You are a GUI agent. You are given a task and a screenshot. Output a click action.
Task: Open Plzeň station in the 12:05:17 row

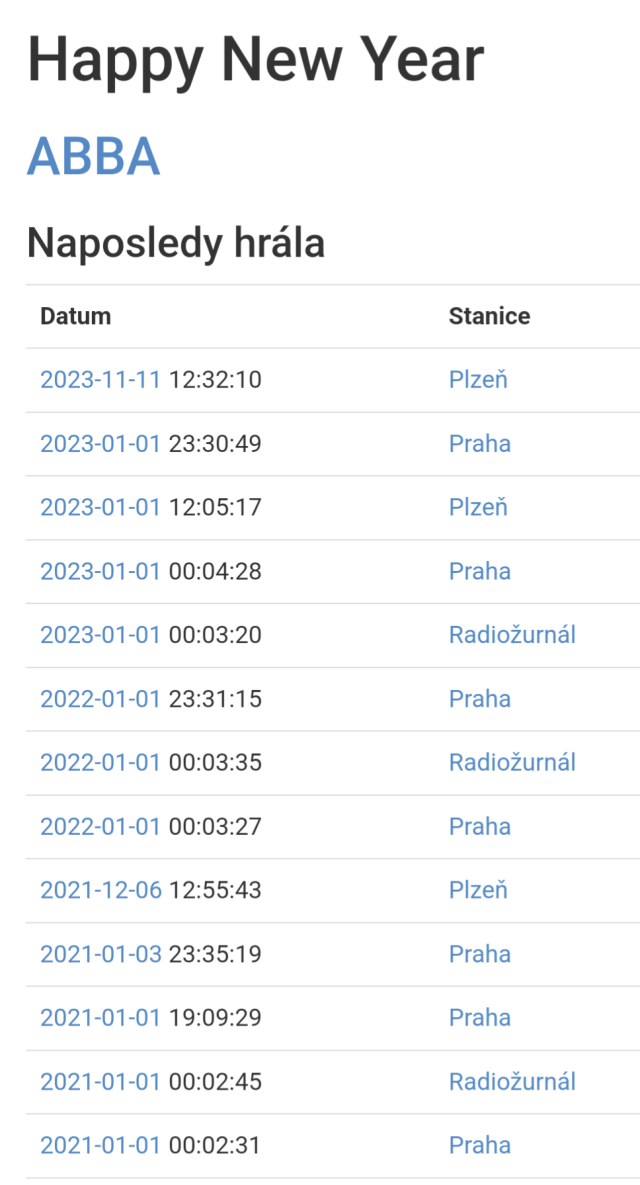tap(478, 507)
